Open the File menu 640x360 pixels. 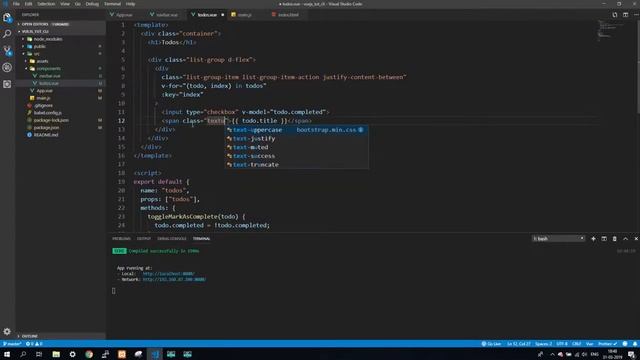tap(16, 4)
